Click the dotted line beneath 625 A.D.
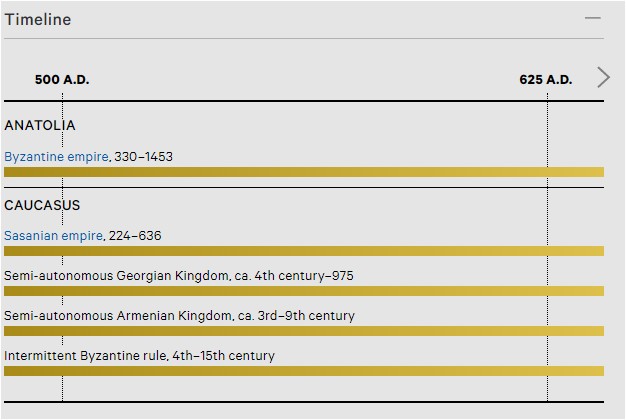Viewport: 626px width, 420px height. [547, 248]
